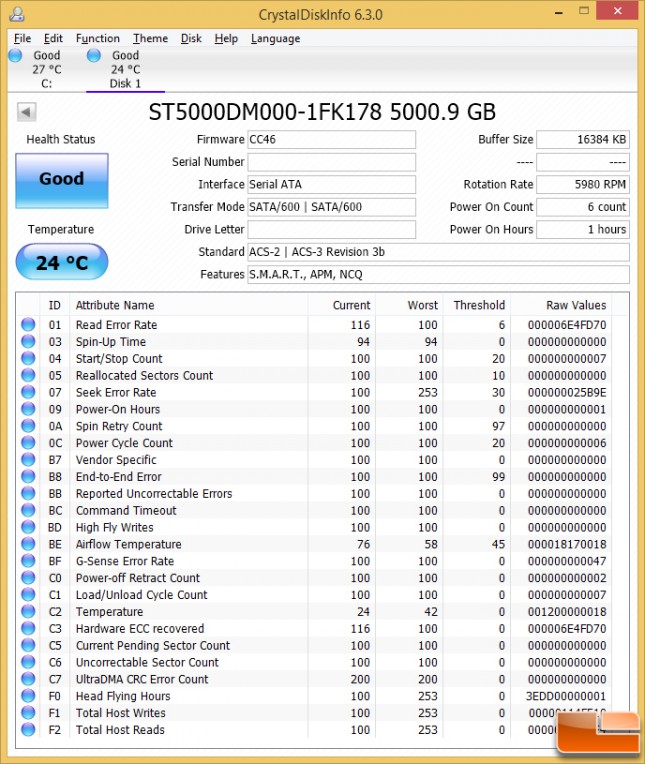Viewport: 645px width, 764px height.
Task: Click the status icon for High Fly Writes
Action: pos(28,527)
